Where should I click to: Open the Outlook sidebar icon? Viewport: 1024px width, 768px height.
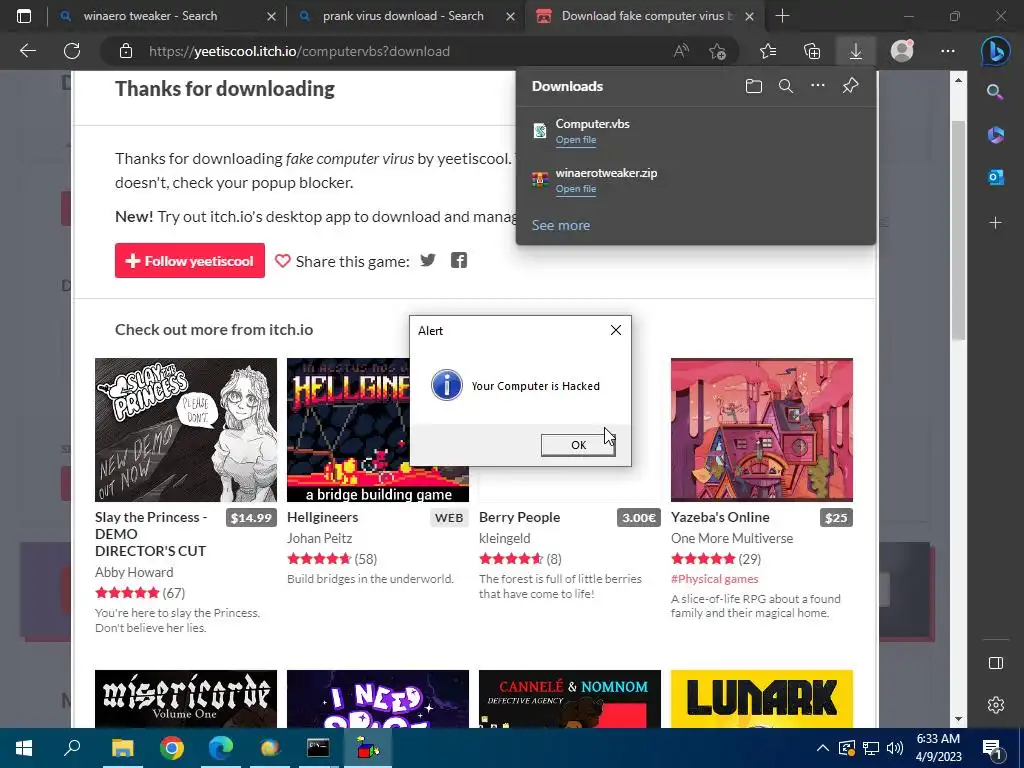coord(995,177)
